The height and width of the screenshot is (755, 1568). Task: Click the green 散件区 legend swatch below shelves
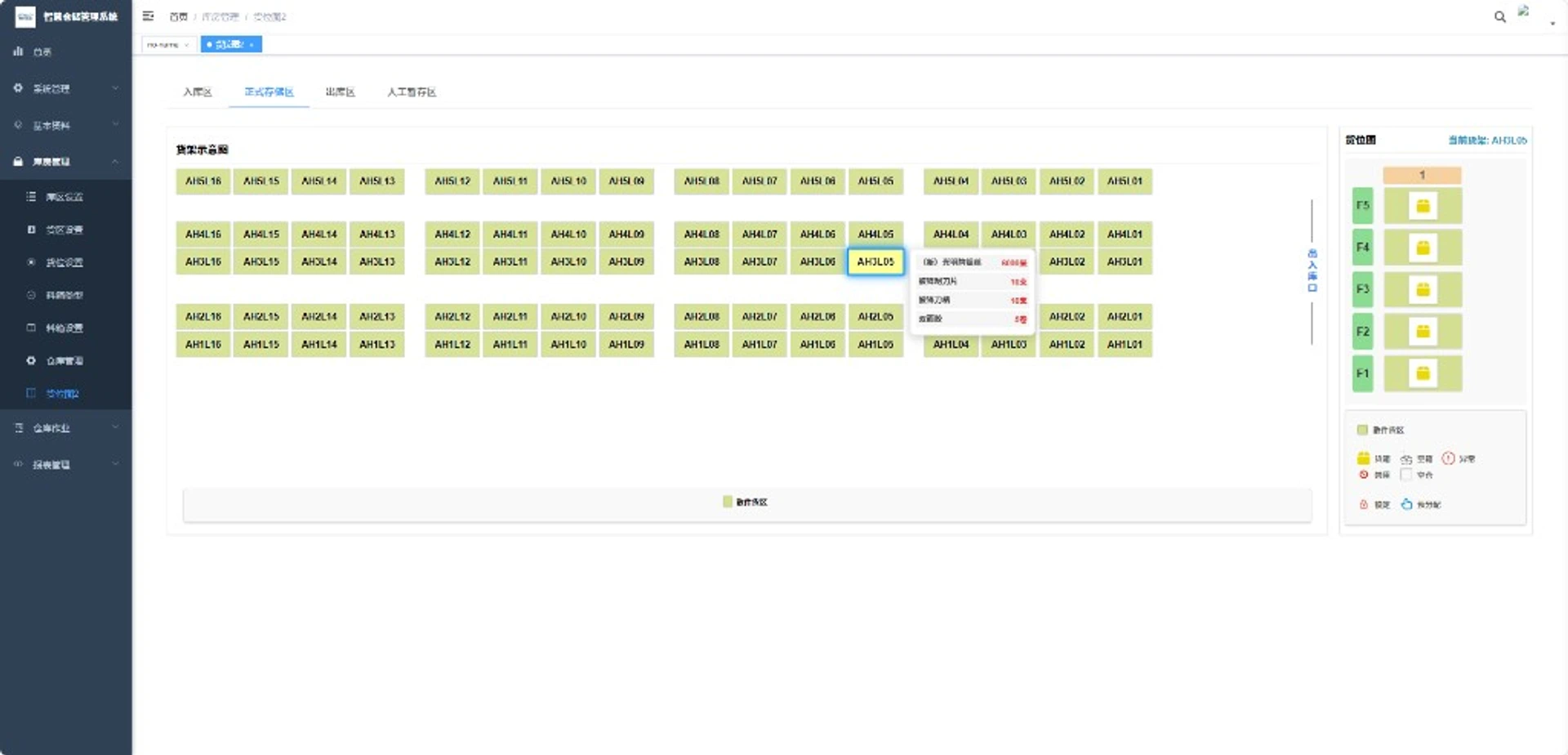(x=727, y=502)
